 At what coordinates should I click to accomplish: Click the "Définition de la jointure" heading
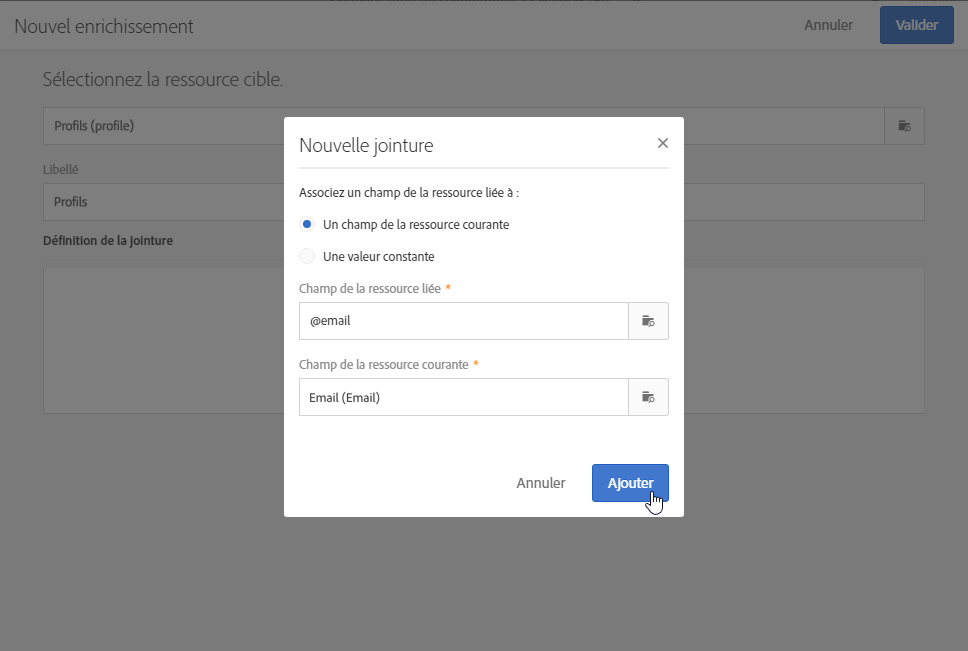click(108, 241)
